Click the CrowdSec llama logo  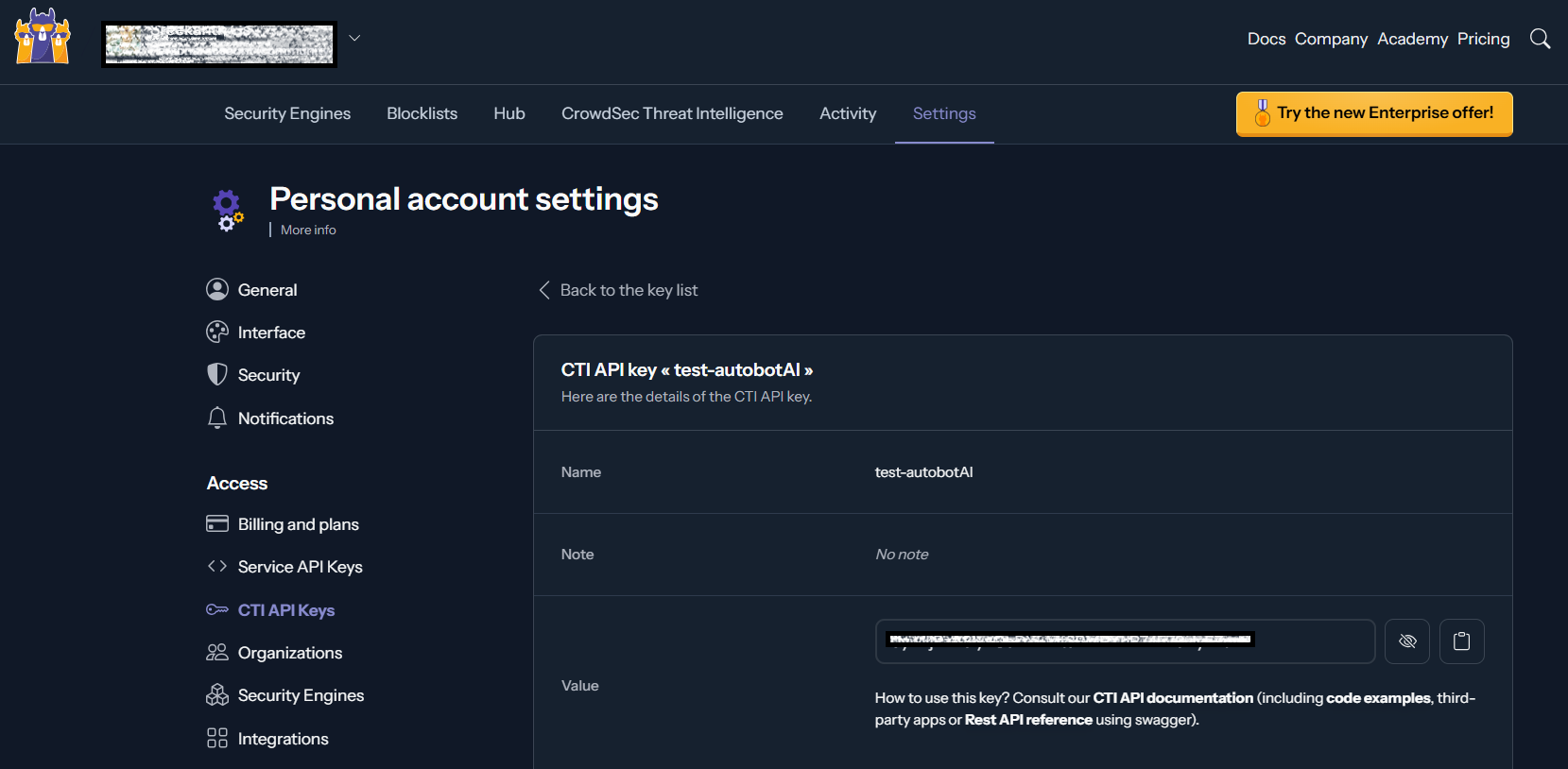(x=43, y=37)
